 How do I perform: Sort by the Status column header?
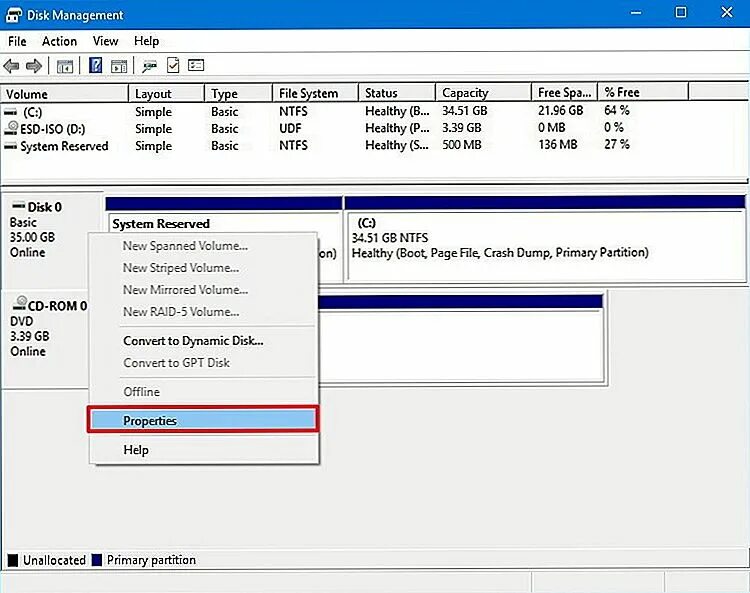[x=397, y=93]
